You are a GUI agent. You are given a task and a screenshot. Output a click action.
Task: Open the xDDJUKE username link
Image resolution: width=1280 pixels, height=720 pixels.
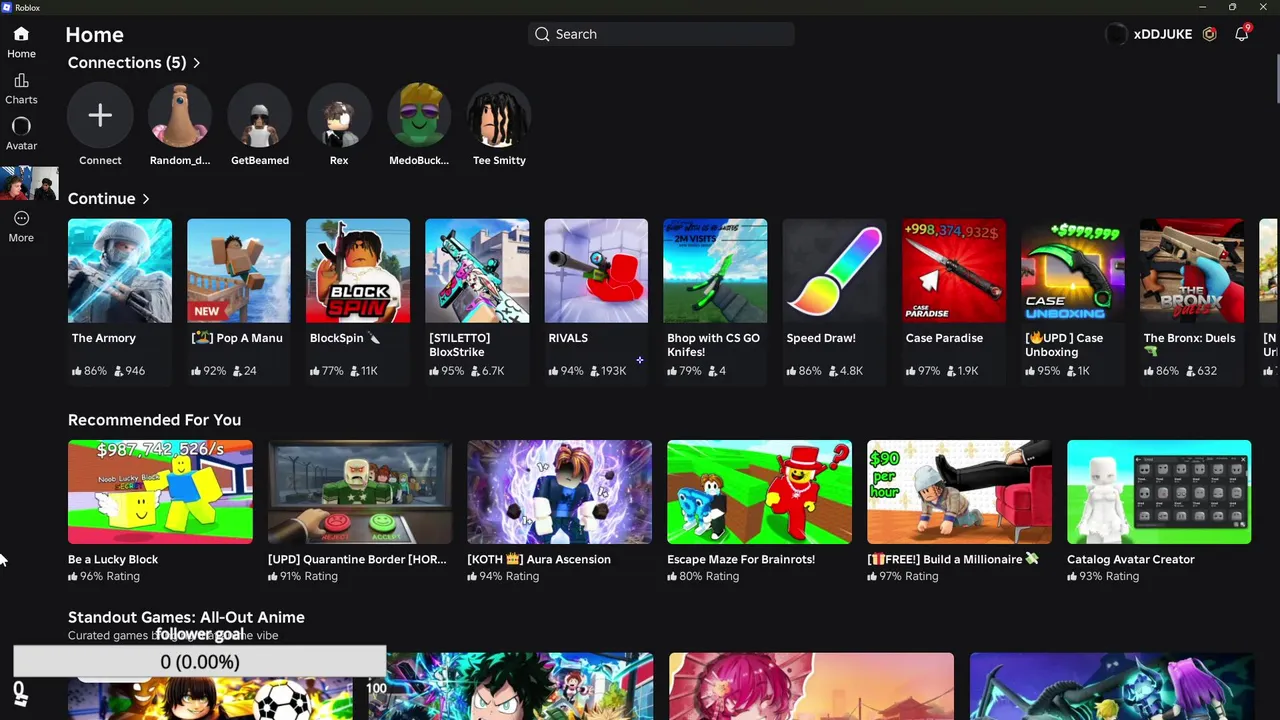point(1163,34)
